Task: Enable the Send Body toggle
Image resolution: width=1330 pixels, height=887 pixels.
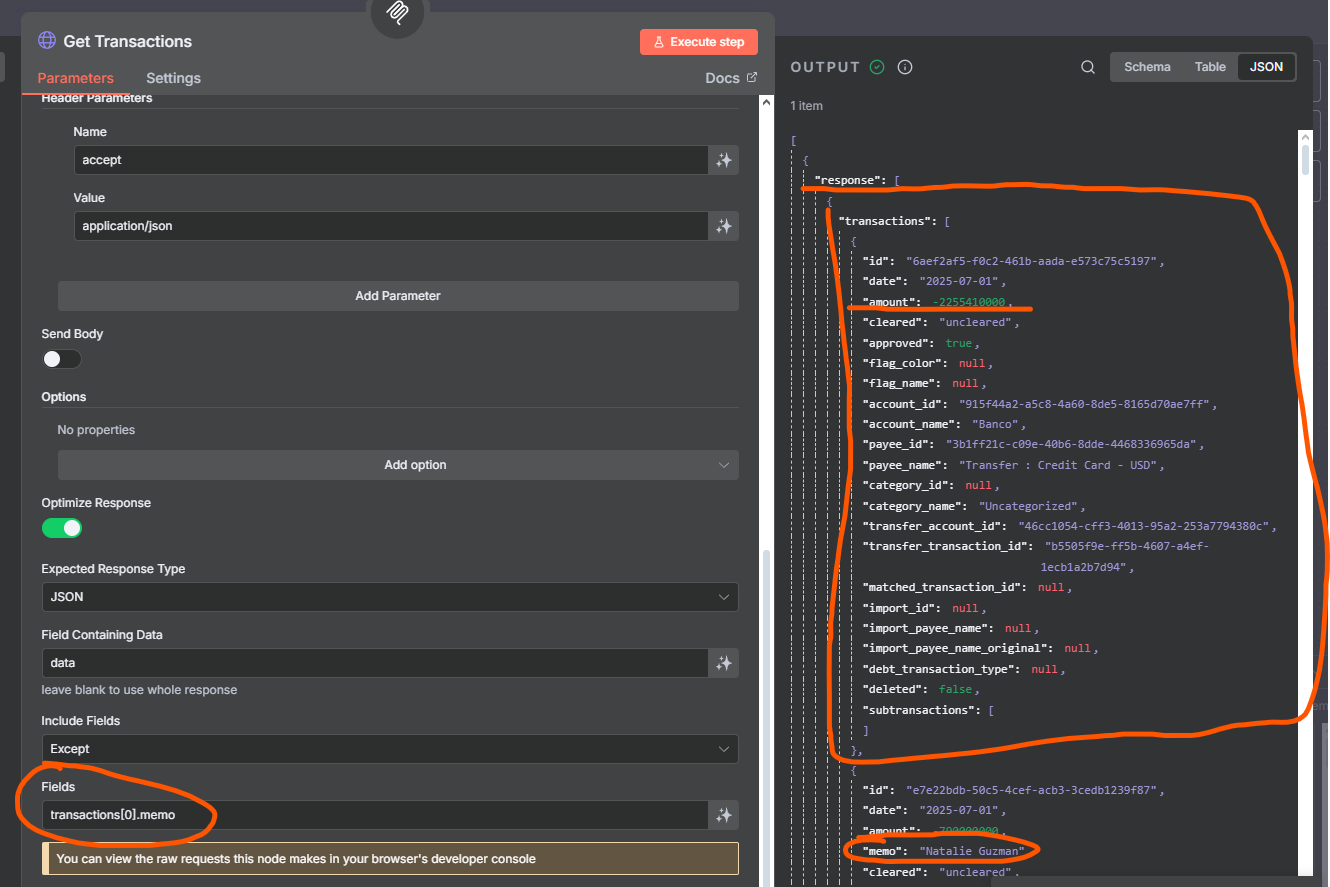Action: point(61,358)
